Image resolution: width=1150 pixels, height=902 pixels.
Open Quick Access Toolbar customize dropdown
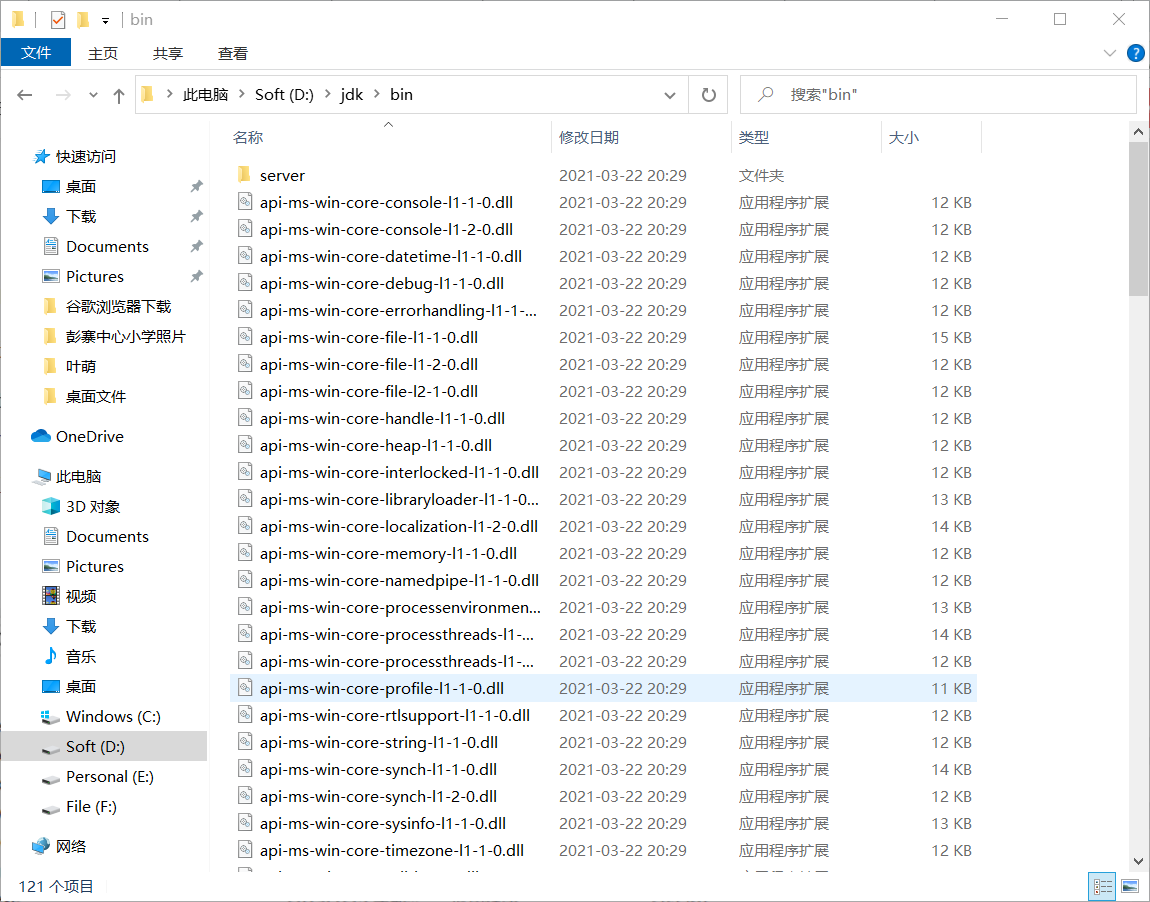coord(105,20)
